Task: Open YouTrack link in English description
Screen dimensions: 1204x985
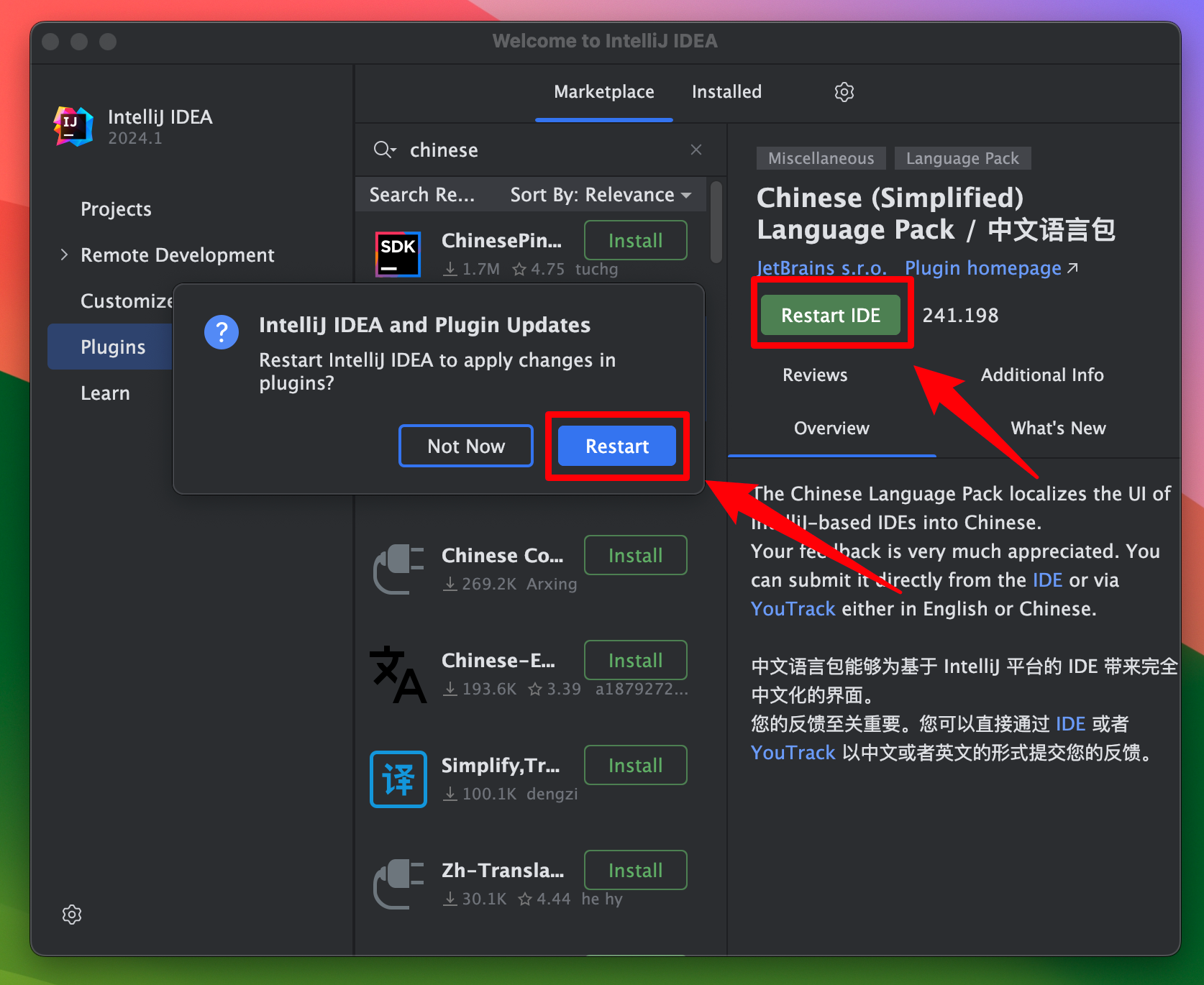Action: (793, 609)
